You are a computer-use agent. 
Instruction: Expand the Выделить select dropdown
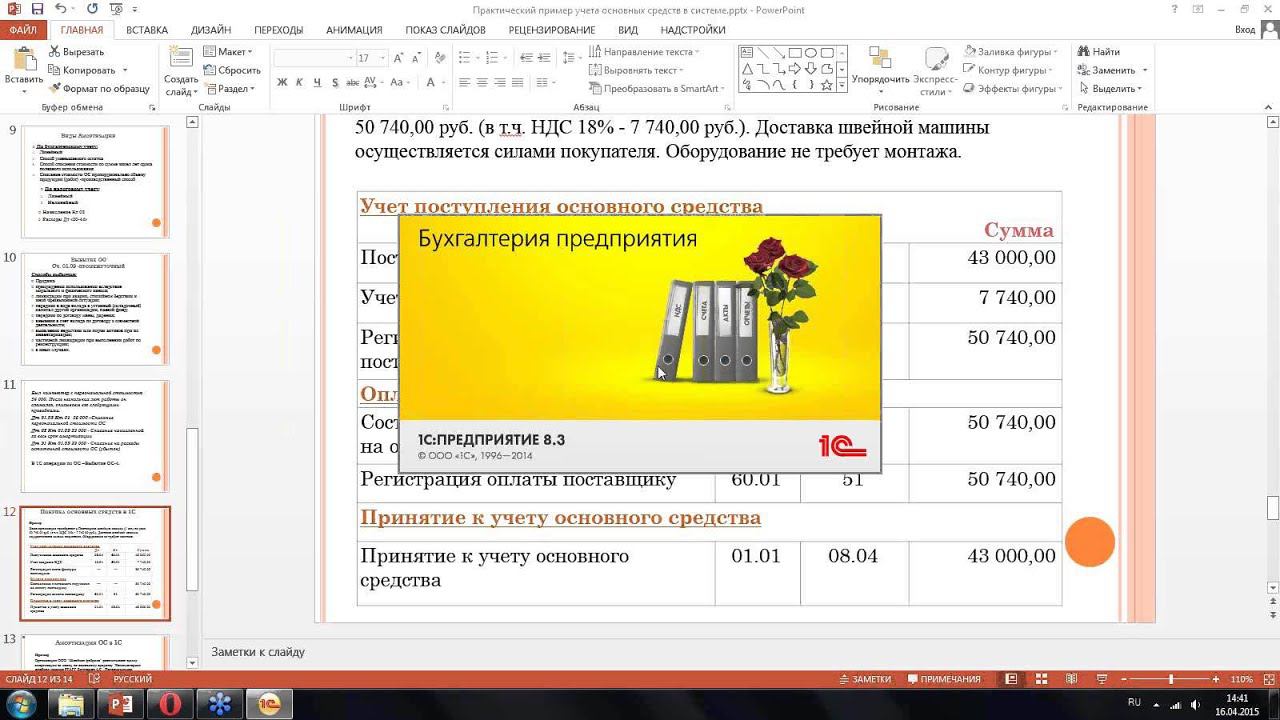pos(1111,88)
